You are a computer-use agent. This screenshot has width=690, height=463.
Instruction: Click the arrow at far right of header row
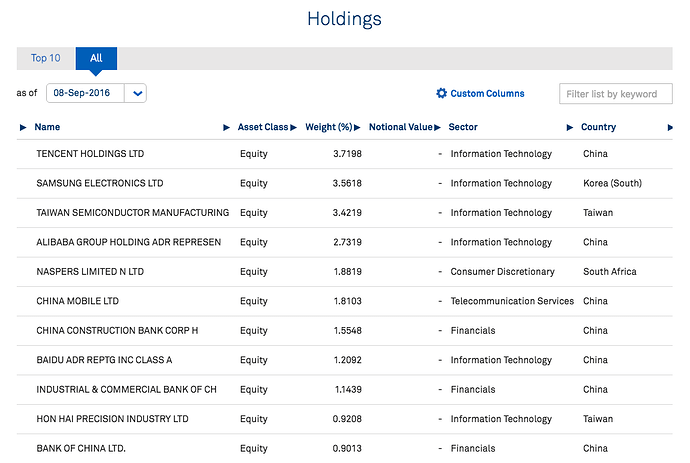670,127
